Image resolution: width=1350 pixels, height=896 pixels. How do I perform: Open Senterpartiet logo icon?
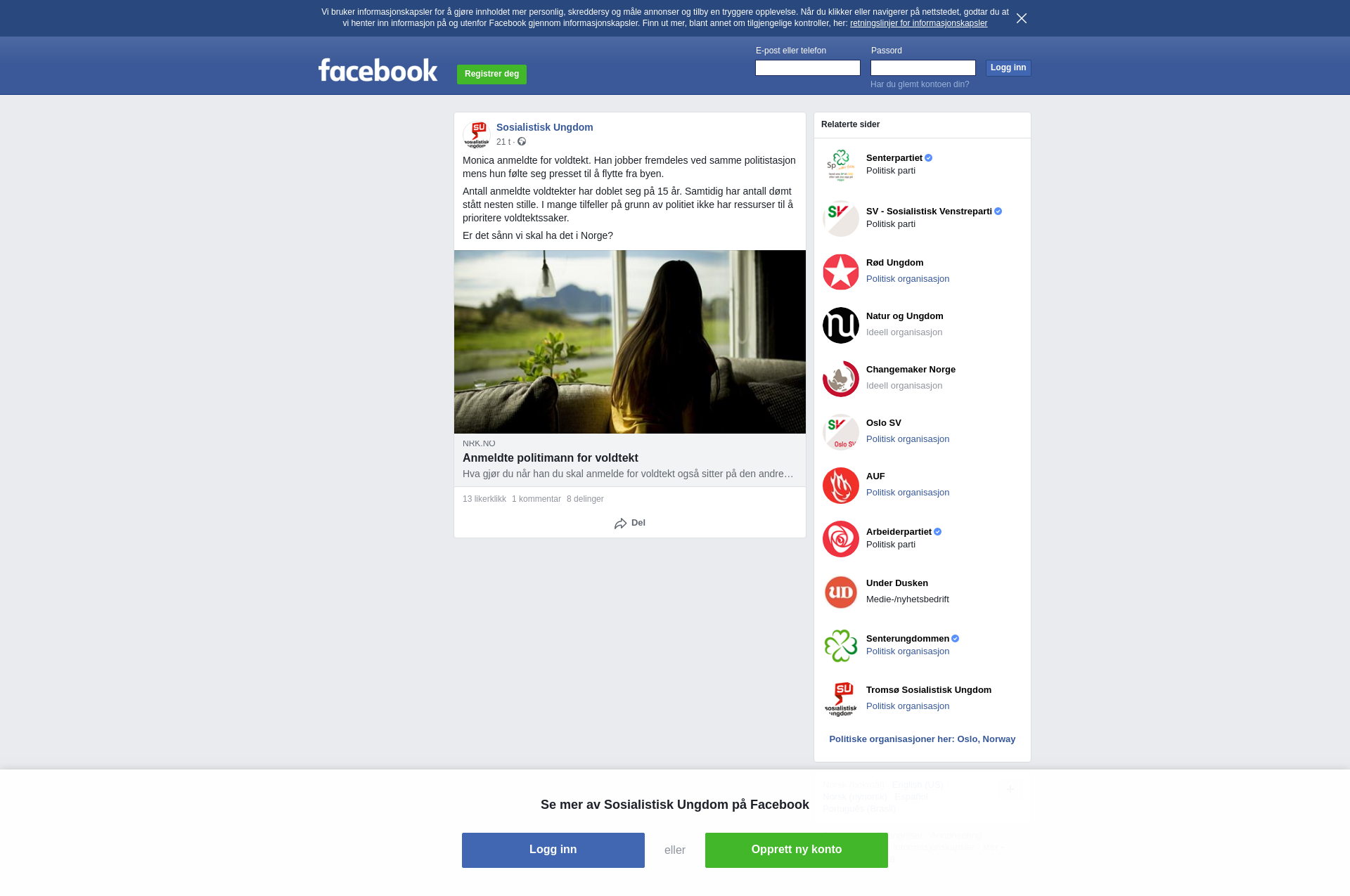(x=841, y=165)
